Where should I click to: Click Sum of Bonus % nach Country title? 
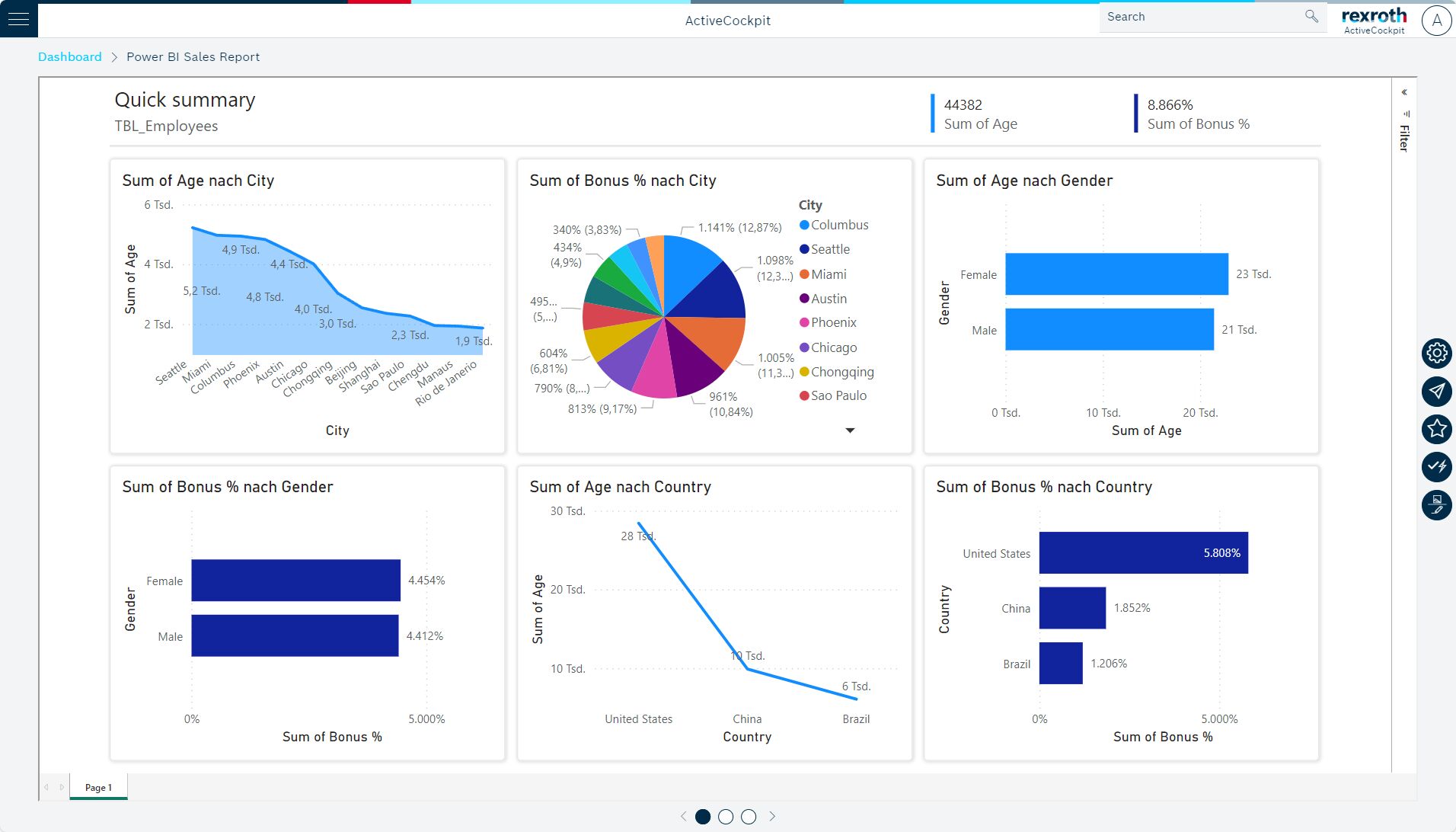pos(1044,487)
